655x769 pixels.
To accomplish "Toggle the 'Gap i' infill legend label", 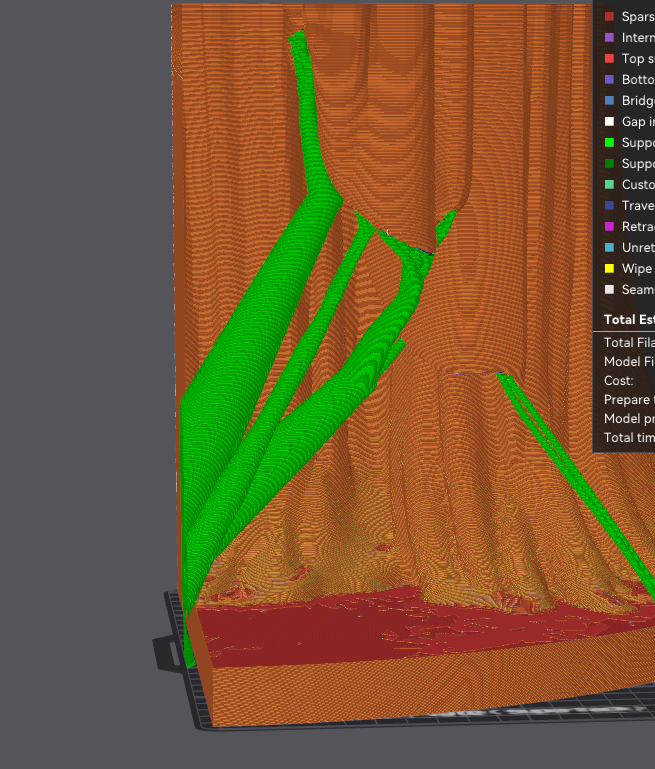I will point(638,122).
